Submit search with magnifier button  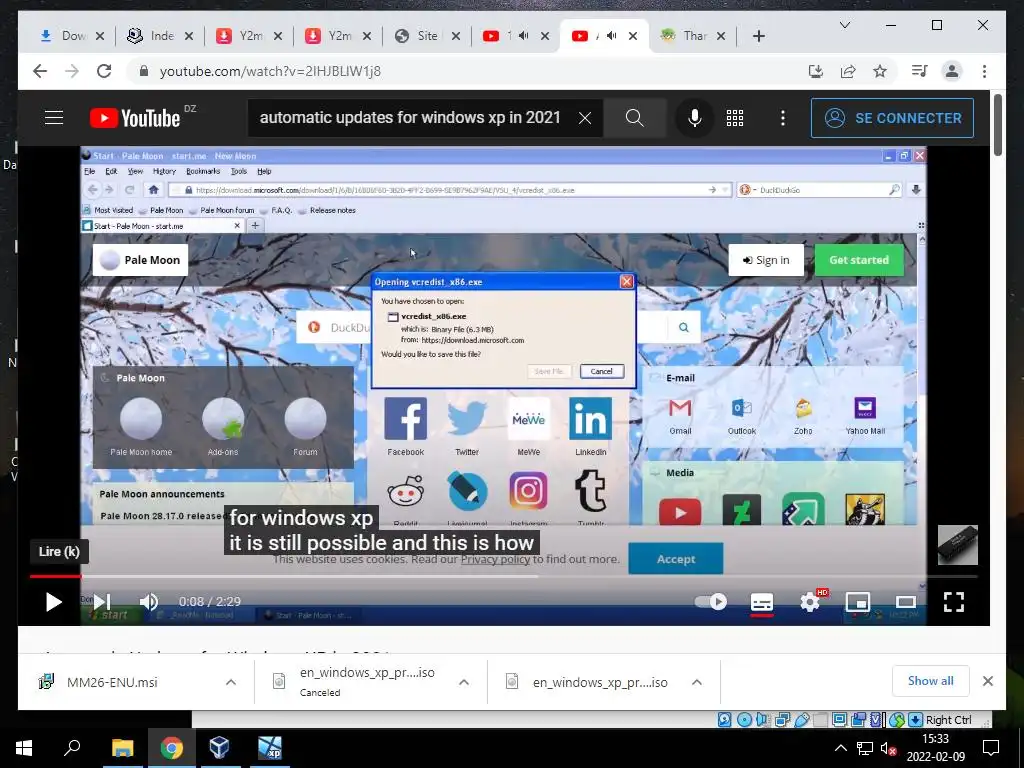click(634, 118)
